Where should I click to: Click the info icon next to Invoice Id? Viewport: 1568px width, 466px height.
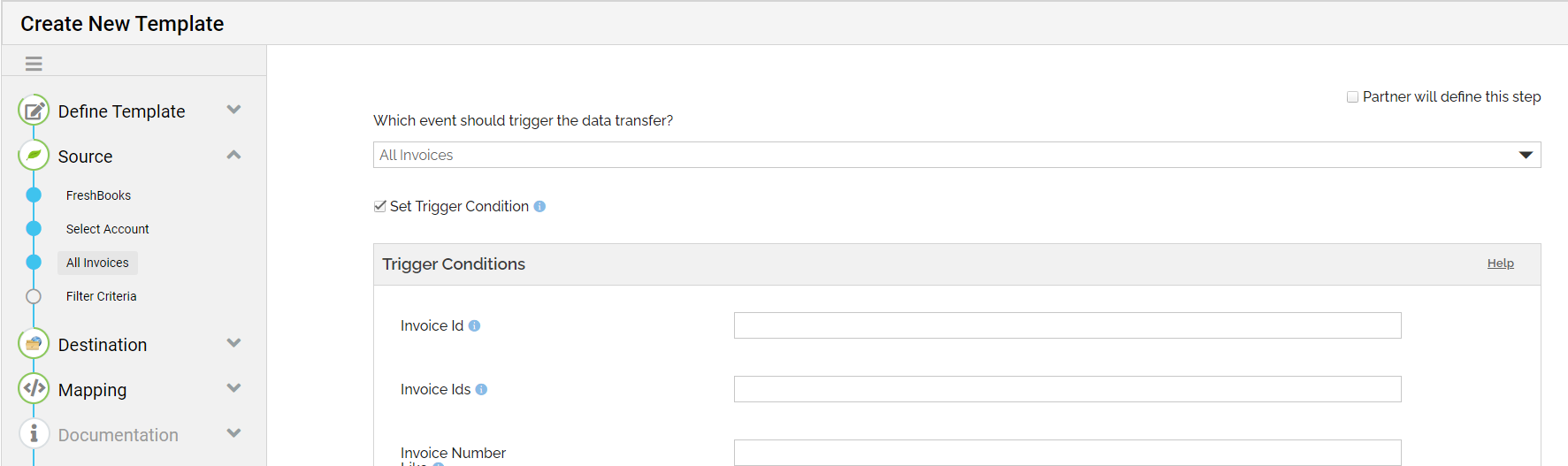[x=474, y=325]
